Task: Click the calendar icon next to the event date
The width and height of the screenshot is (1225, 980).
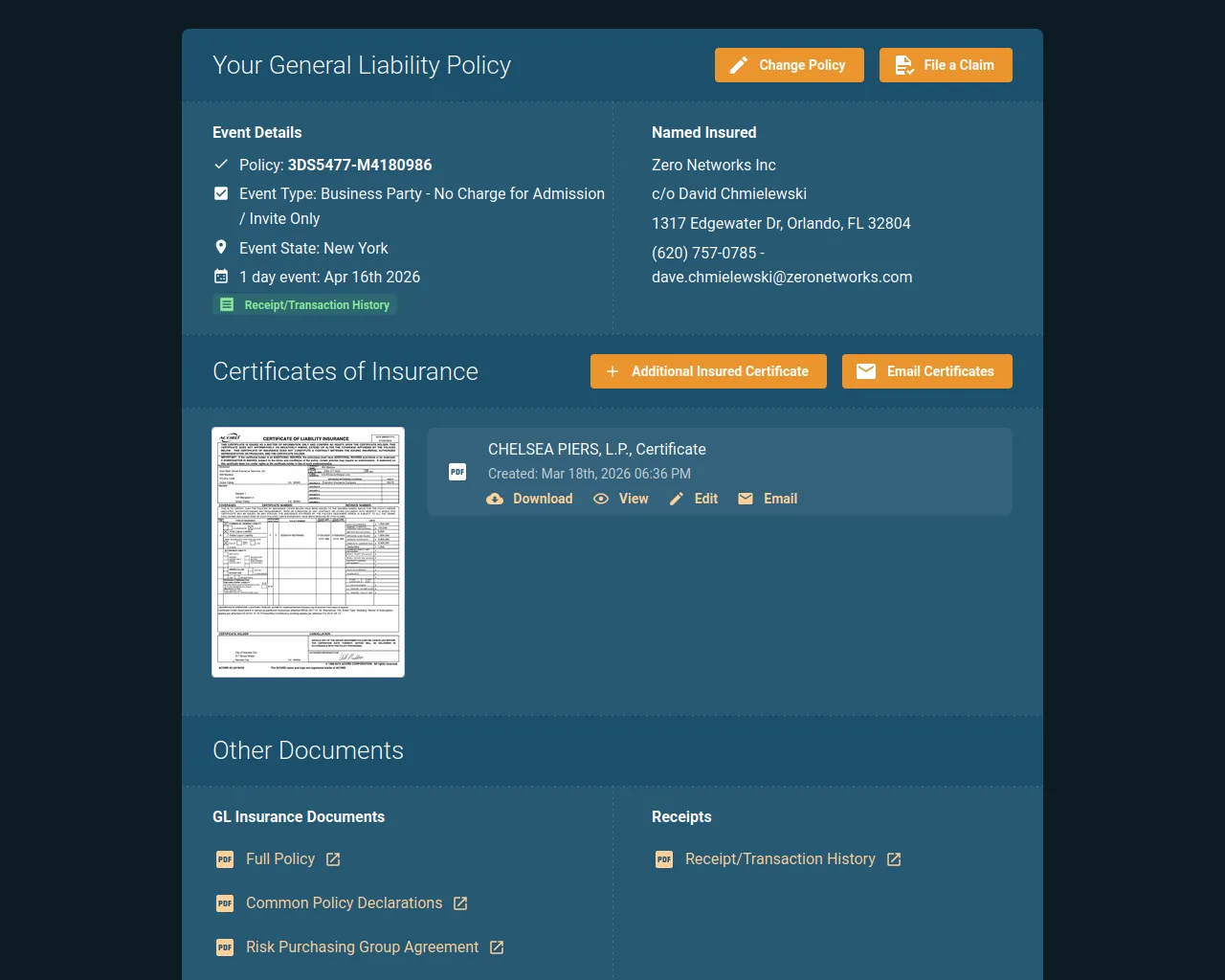Action: pos(221,277)
